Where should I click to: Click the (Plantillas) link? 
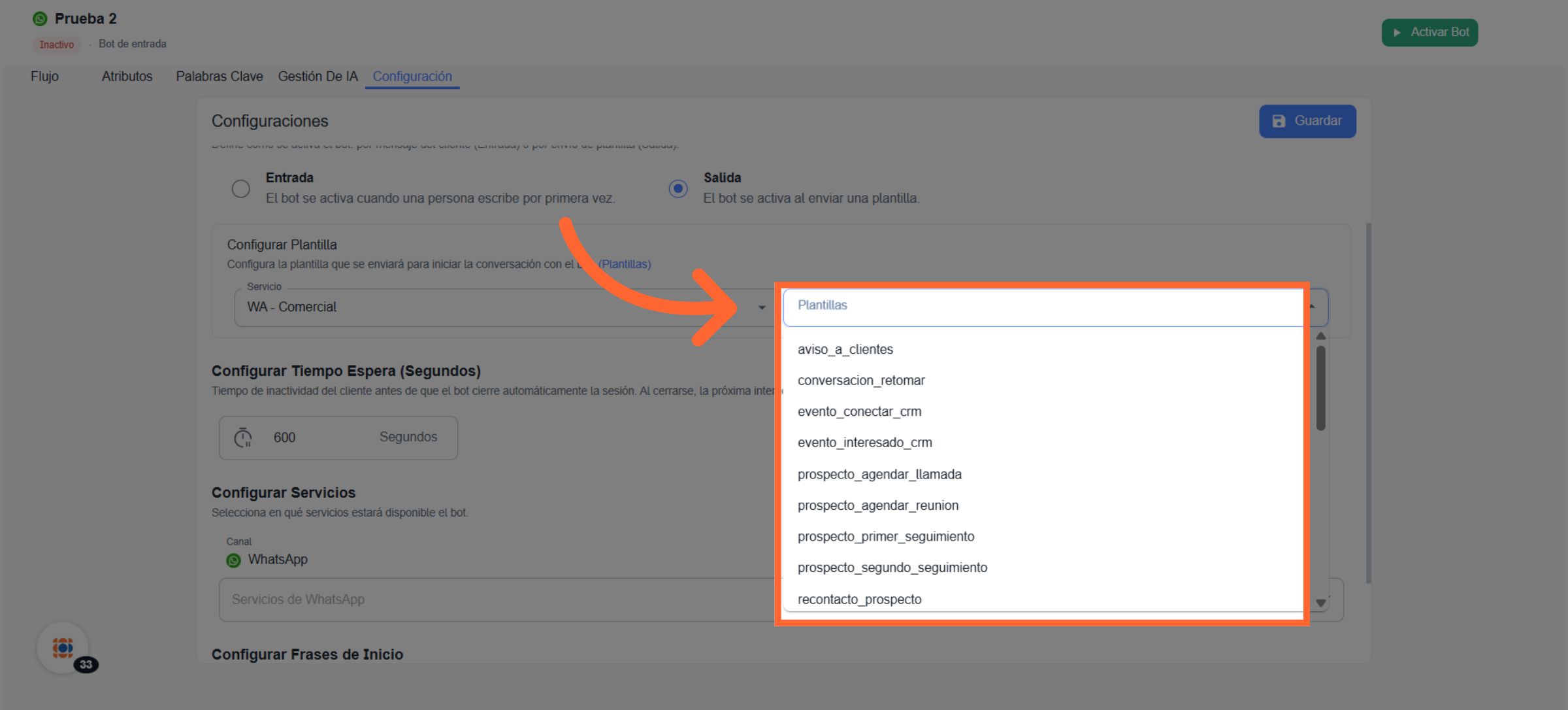[x=625, y=264]
